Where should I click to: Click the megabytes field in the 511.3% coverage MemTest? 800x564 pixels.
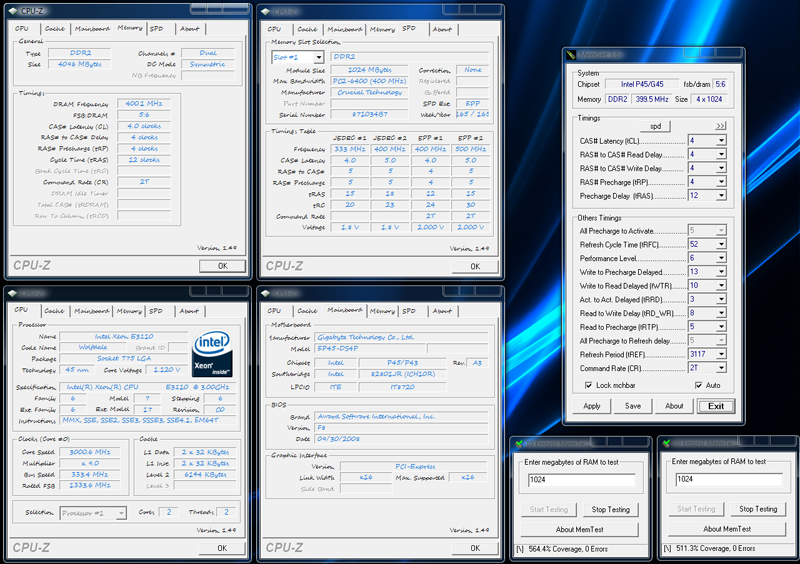(729, 479)
